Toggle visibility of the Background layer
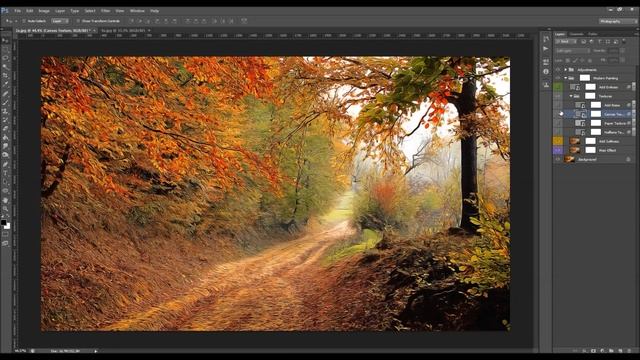 558,159
